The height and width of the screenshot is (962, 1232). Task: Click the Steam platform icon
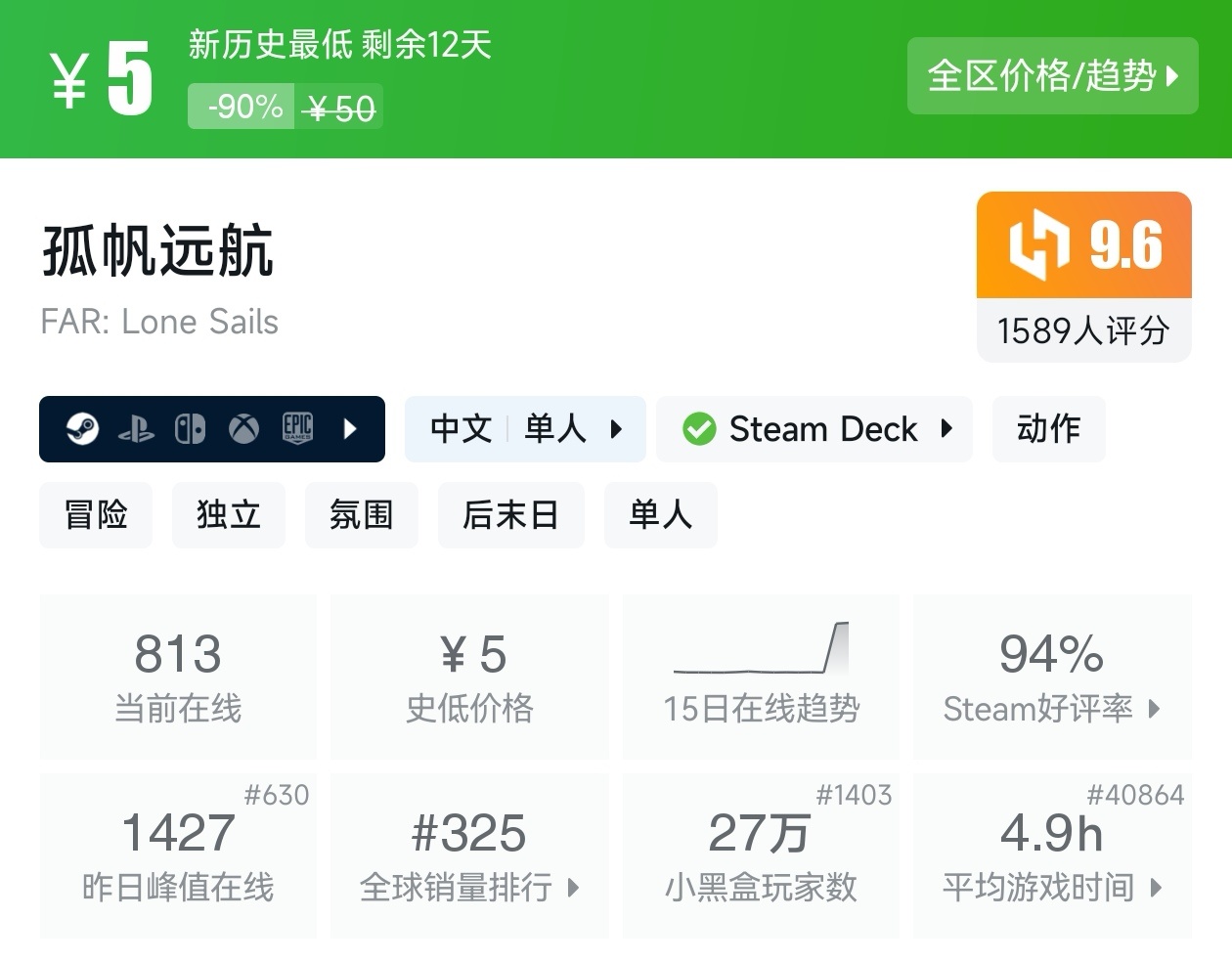[x=83, y=429]
